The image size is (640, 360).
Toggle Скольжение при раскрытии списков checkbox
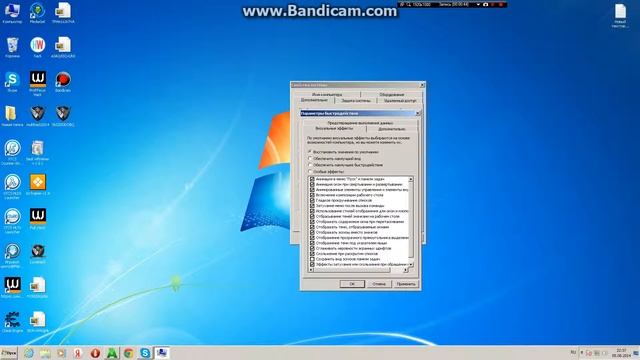click(x=312, y=253)
